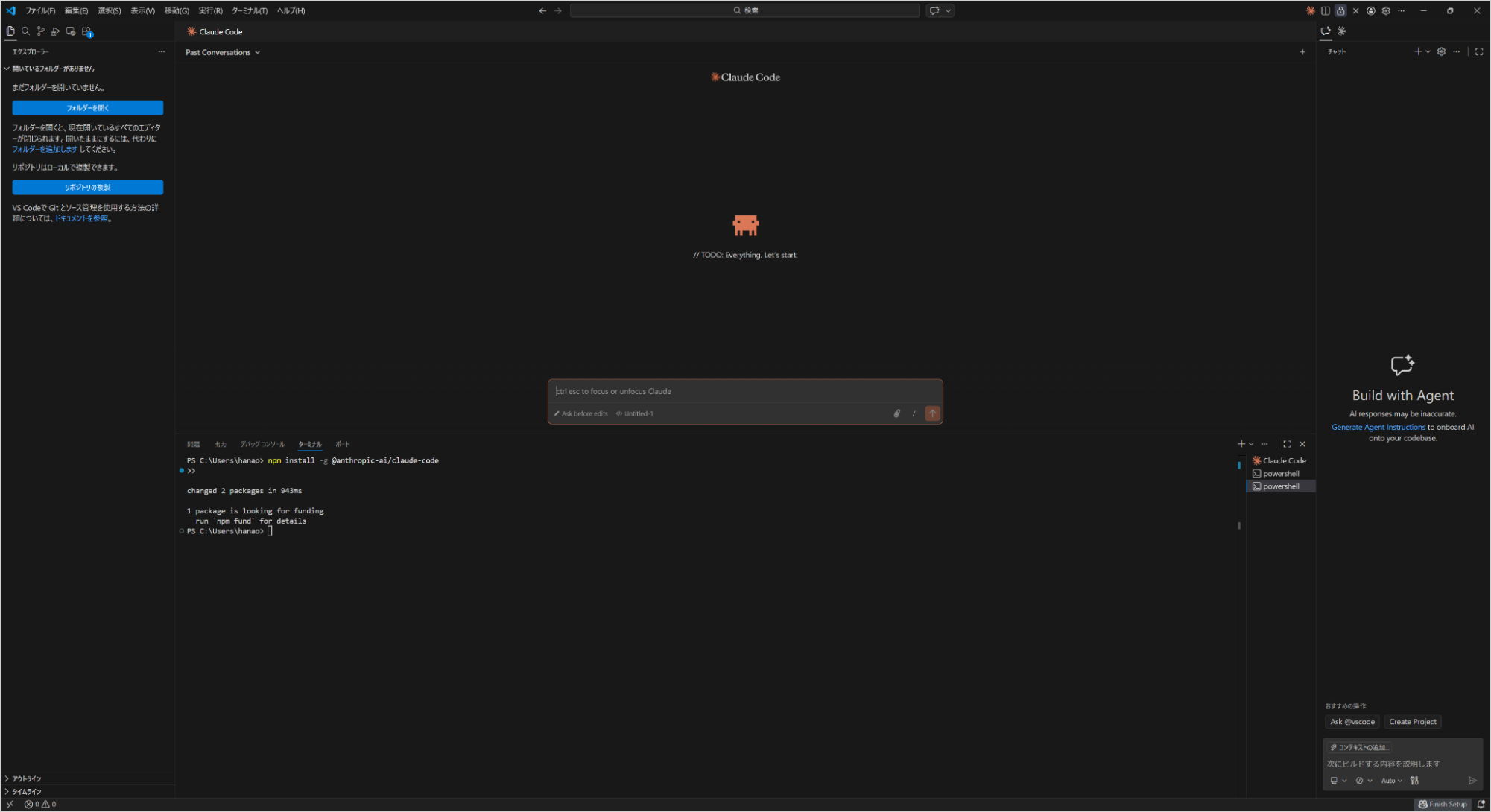Open the ターミナル(T) menu
This screenshot has width=1491, height=812.
coord(249,10)
